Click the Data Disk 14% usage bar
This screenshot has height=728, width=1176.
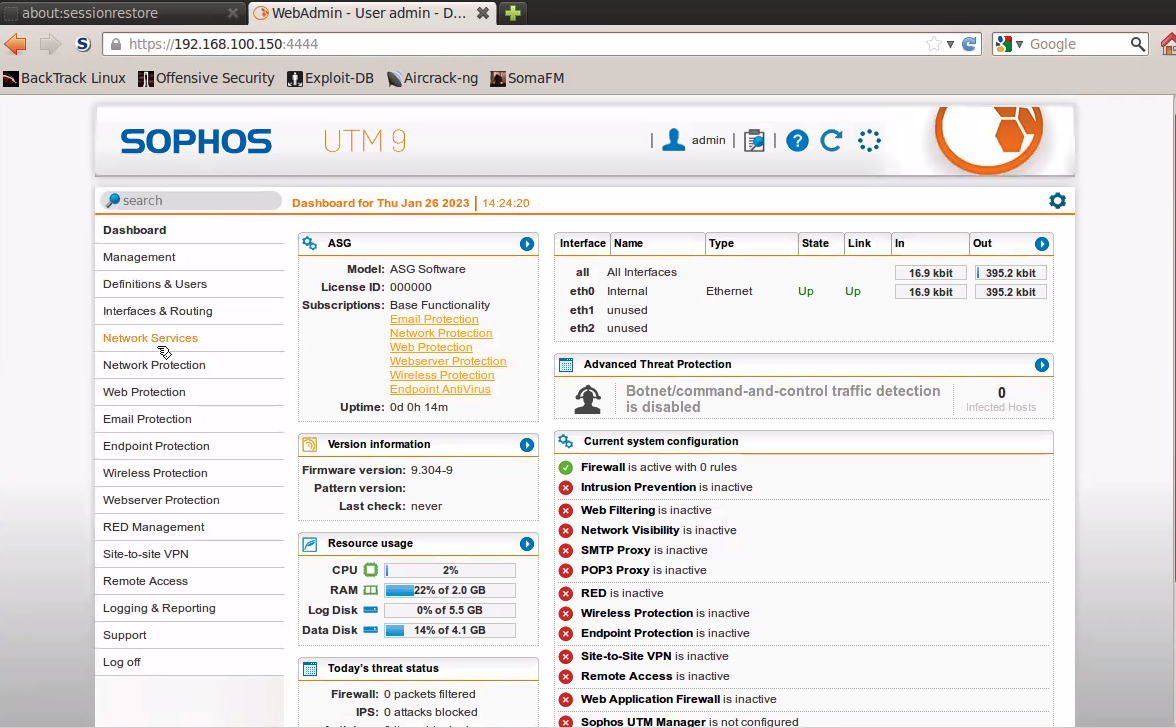tap(450, 631)
